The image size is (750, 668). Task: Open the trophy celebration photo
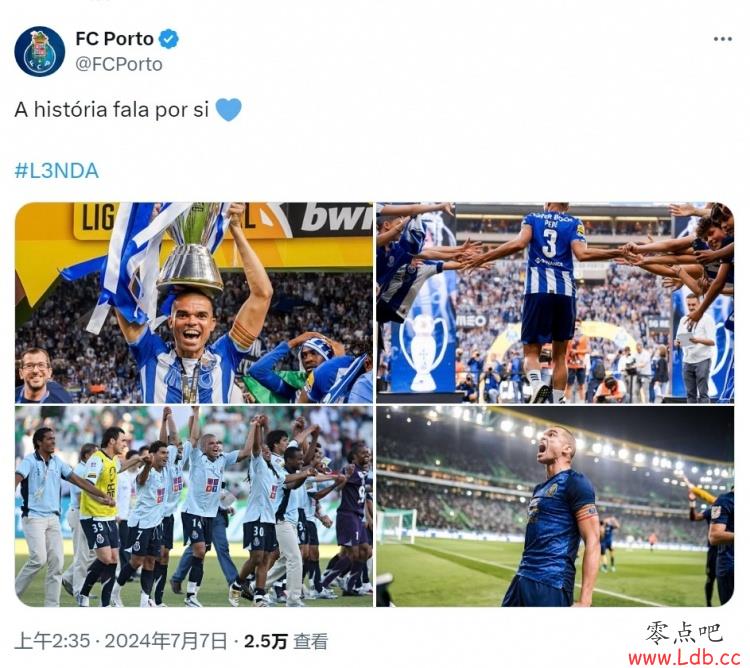[x=194, y=303]
